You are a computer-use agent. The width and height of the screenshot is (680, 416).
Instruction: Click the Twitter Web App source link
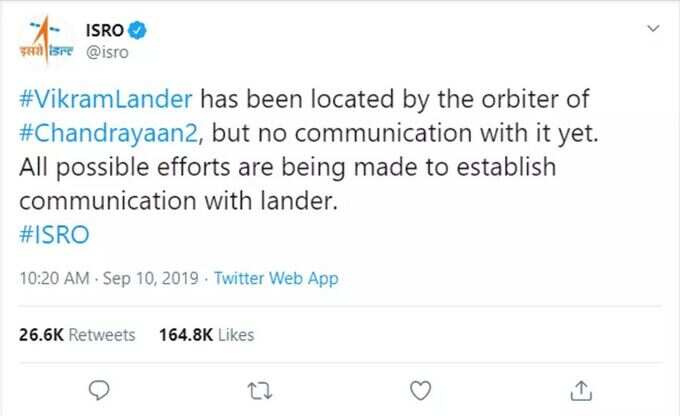click(276, 278)
